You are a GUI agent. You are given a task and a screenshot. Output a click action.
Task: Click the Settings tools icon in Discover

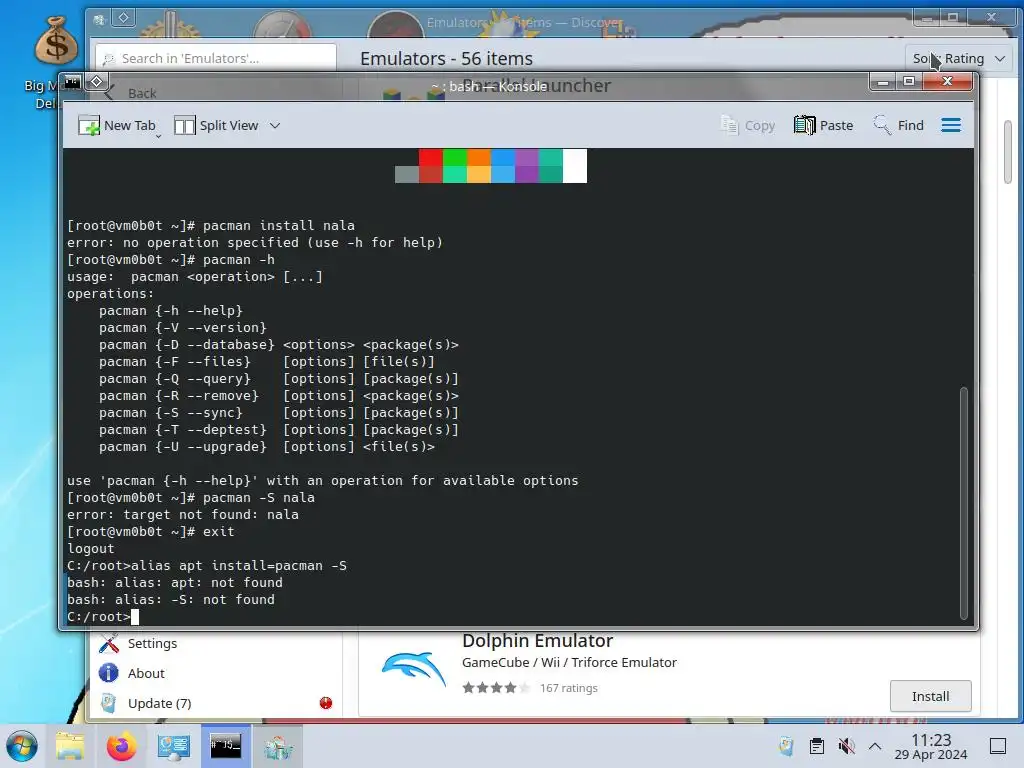click(108, 643)
